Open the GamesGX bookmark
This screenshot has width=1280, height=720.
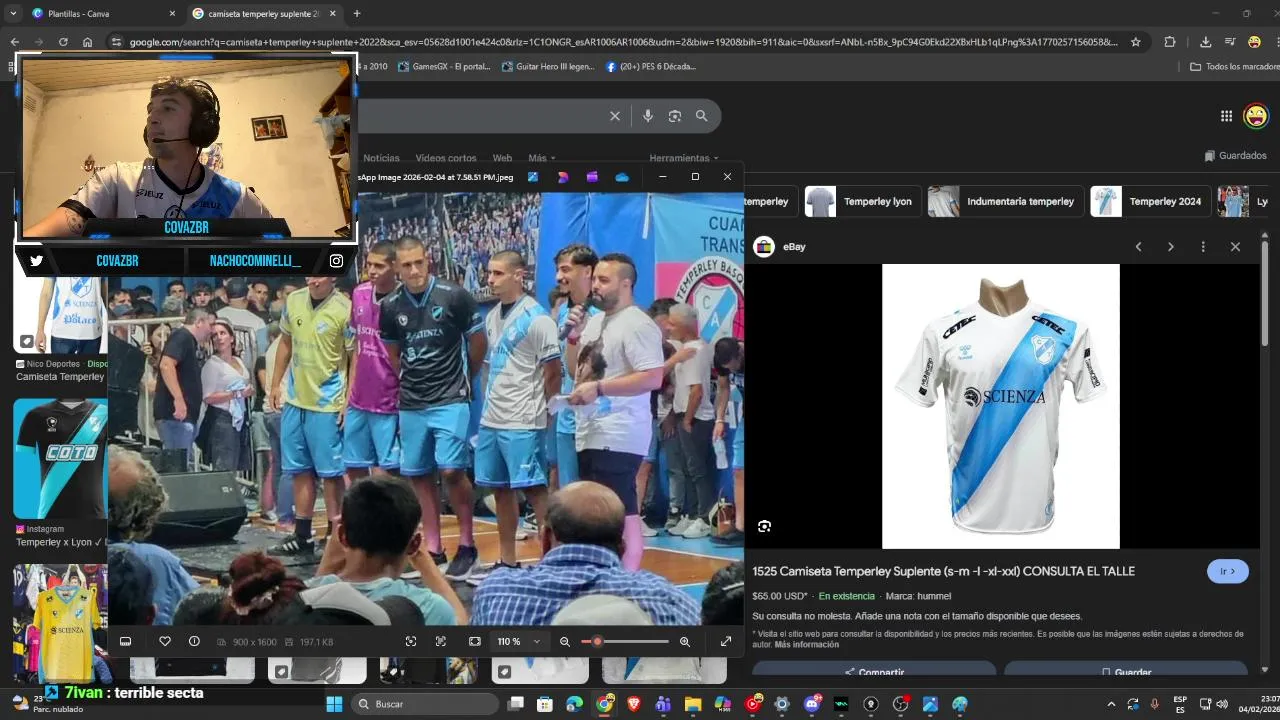(444, 67)
